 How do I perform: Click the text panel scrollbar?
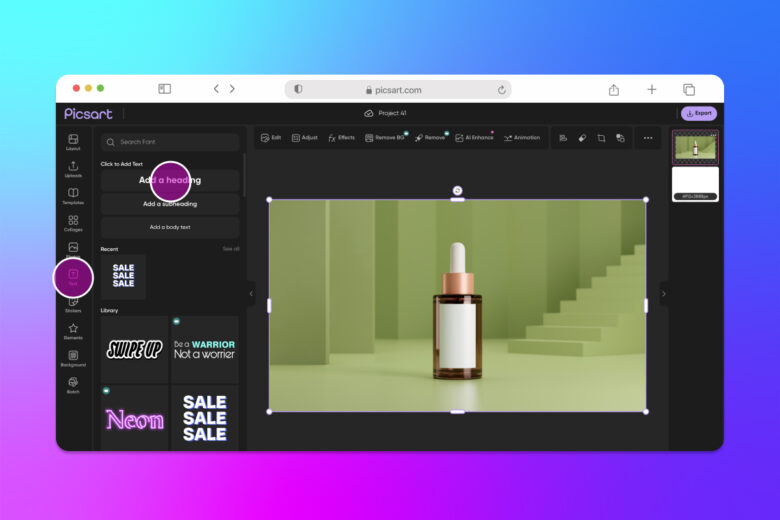pos(244,174)
